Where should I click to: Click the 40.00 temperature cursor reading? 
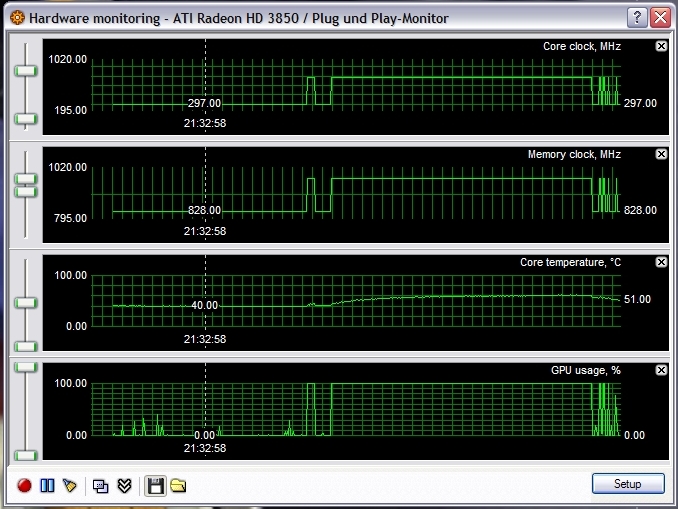click(205, 305)
